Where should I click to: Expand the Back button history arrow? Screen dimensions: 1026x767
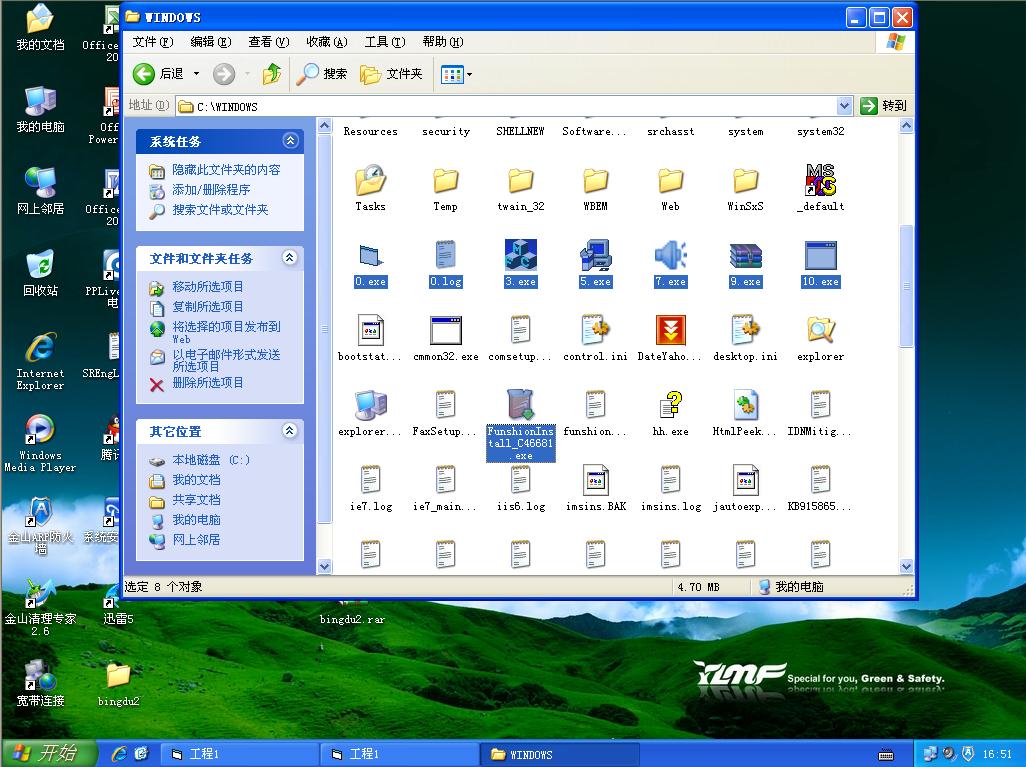196,74
